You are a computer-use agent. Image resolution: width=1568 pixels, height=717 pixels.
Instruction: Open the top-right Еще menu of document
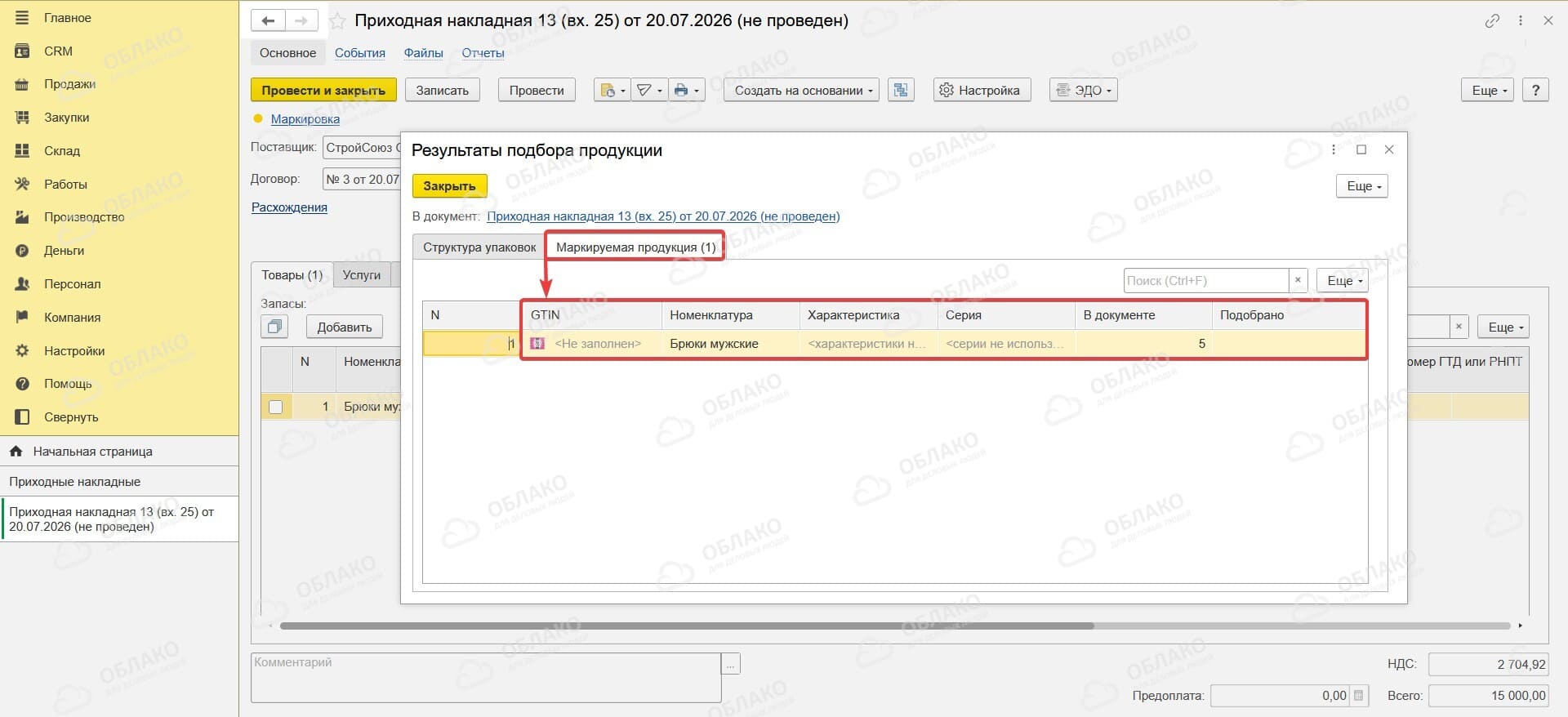tap(1488, 90)
